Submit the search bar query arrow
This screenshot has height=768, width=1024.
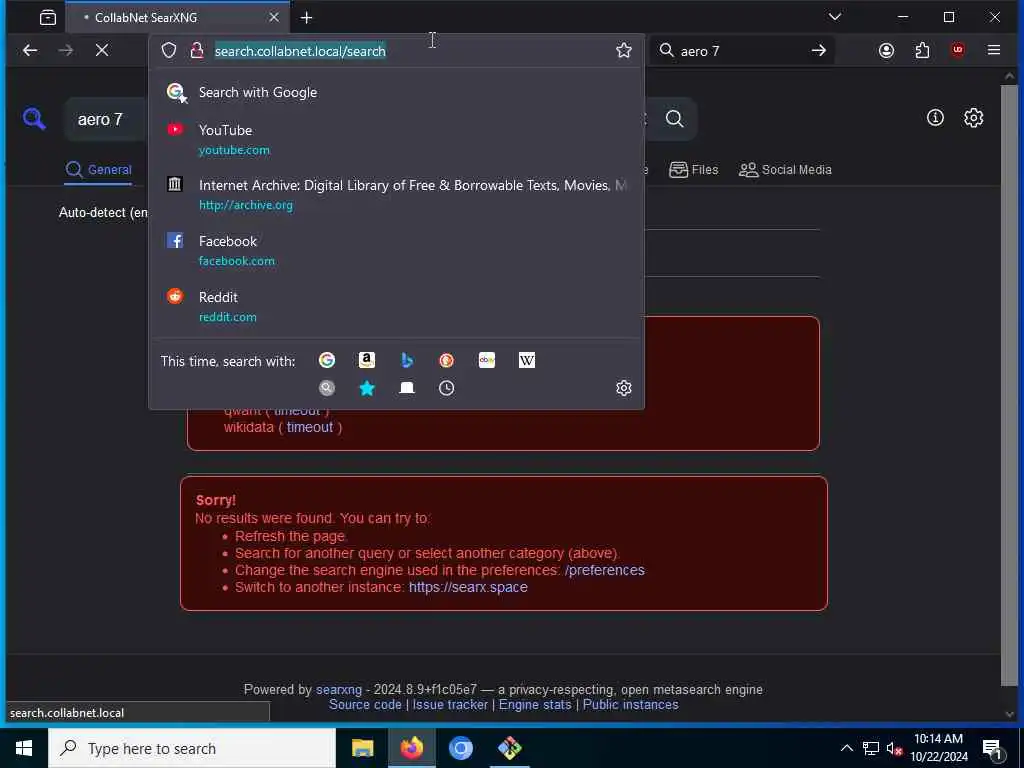pyautogui.click(x=818, y=50)
